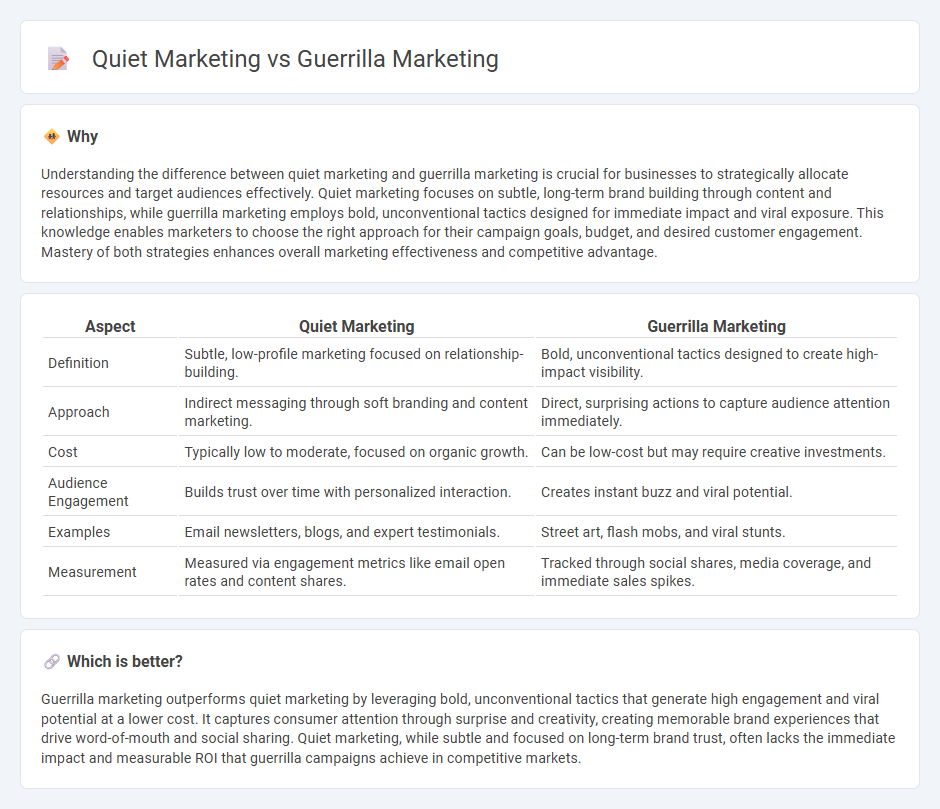Screen dimensions: 940x809
Task: Click cell 'Direct, surprising actions to capture audience attention'
Action: 716,412
